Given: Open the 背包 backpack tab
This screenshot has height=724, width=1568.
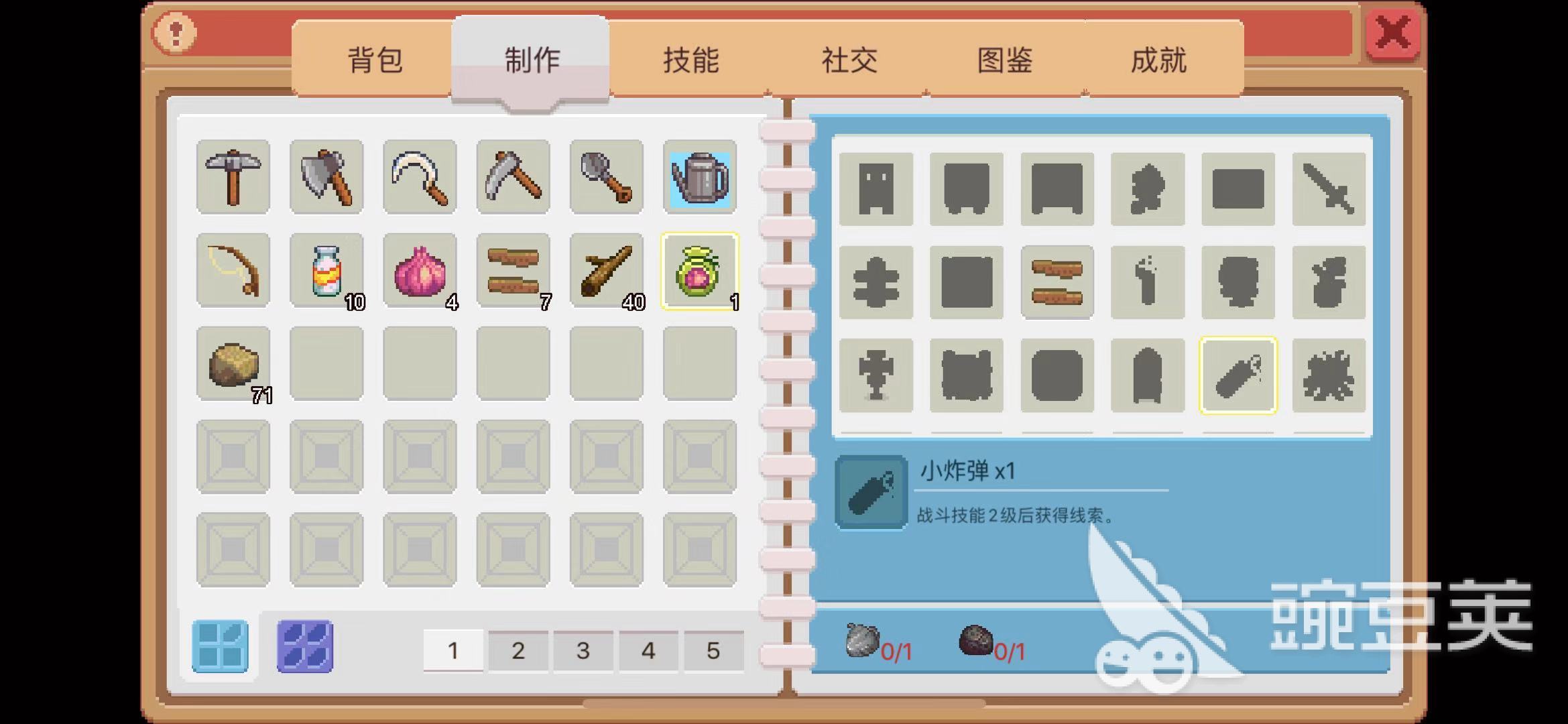Looking at the screenshot, I should point(375,60).
